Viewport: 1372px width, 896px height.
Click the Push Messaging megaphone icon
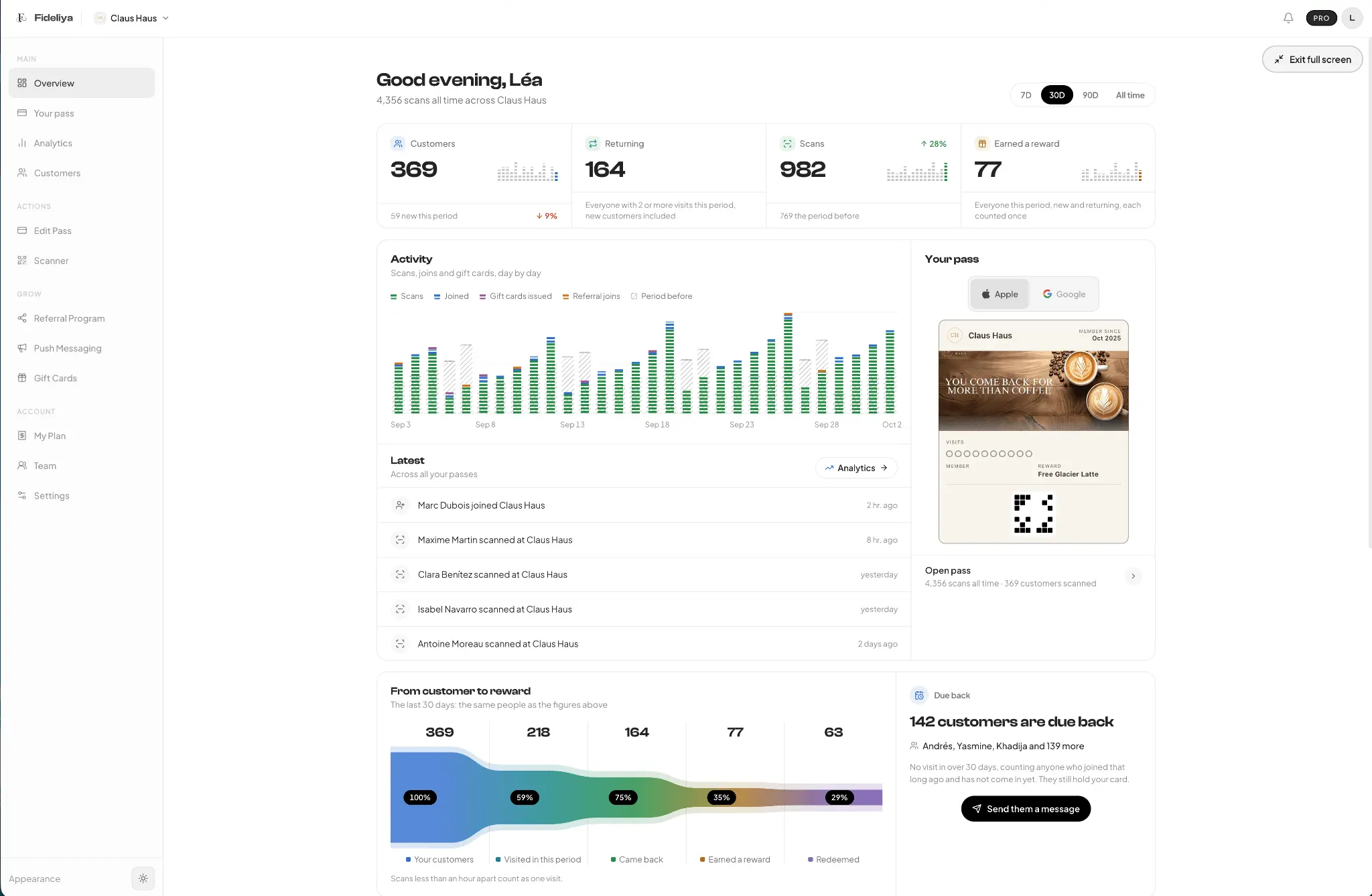[x=22, y=348]
